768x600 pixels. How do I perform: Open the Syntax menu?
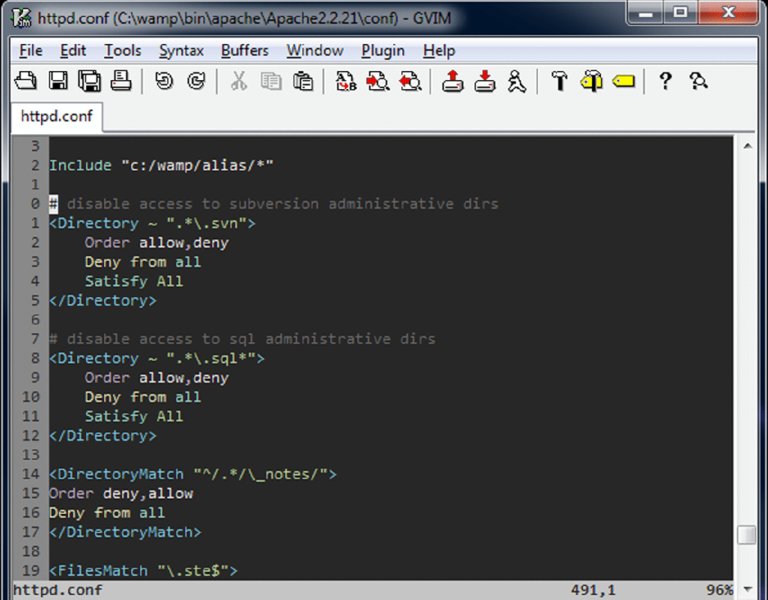pos(181,50)
